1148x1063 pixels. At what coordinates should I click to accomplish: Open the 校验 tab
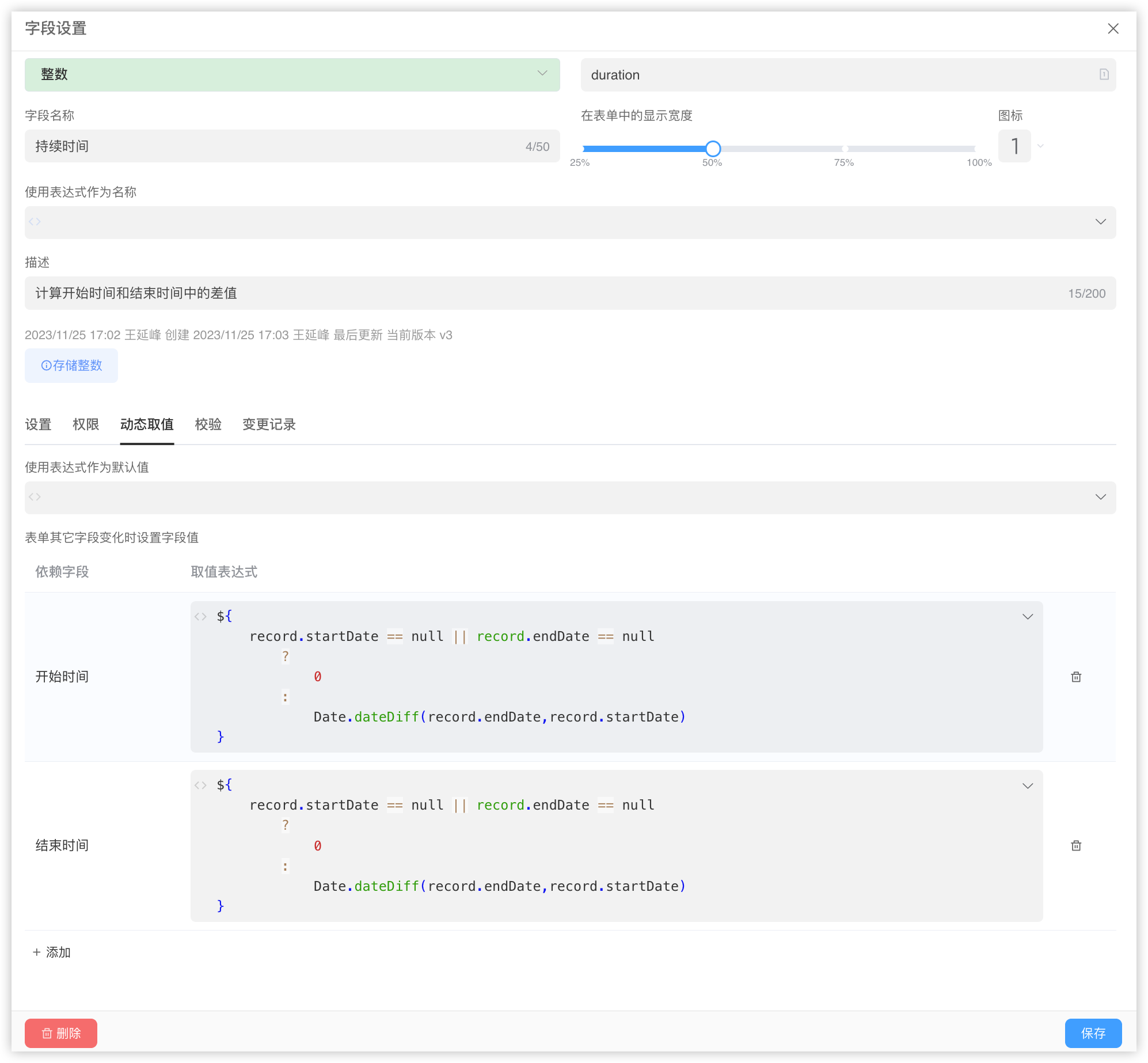tap(208, 424)
